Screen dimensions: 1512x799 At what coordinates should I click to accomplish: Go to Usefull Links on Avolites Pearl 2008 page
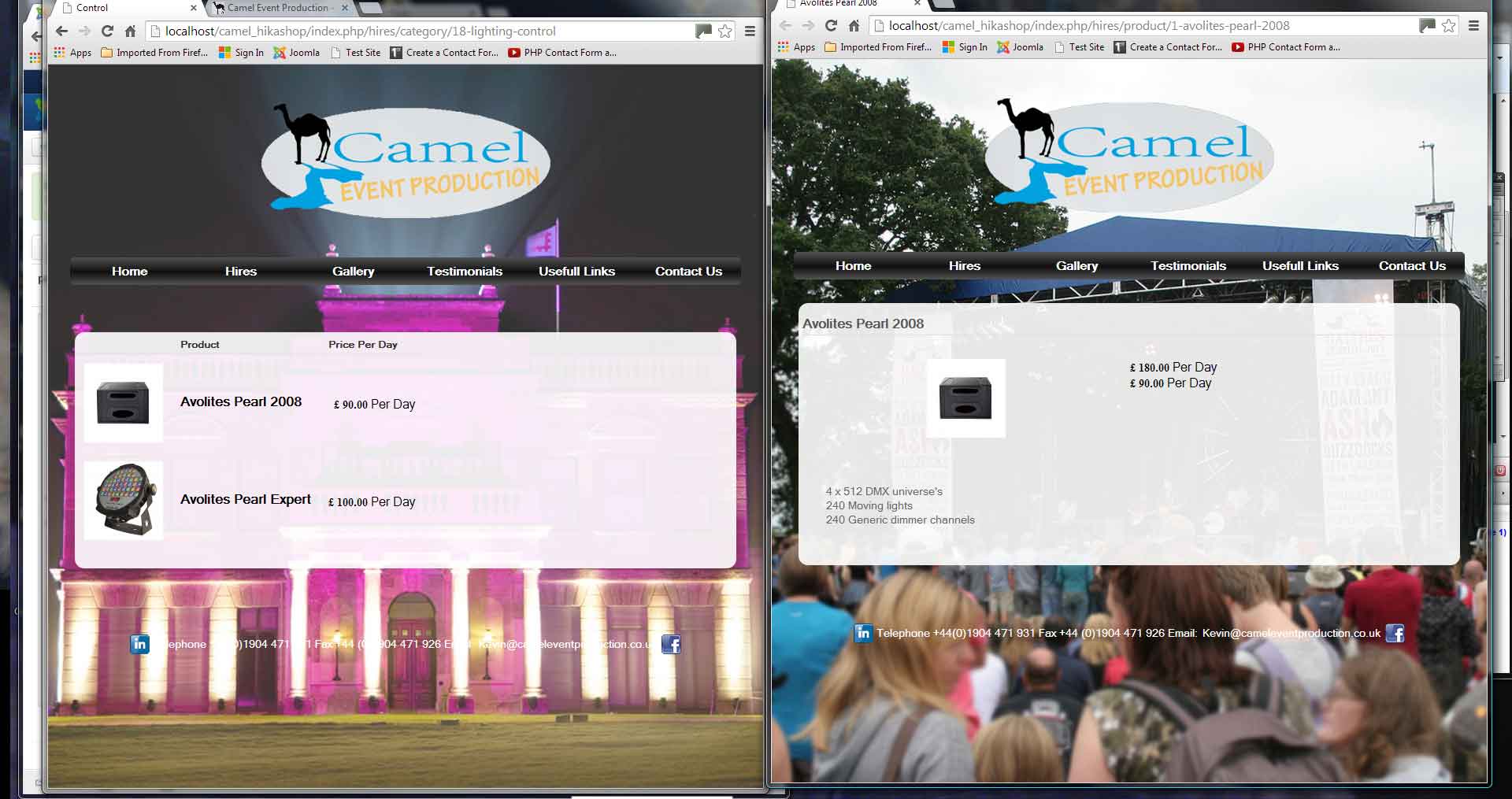[x=1300, y=266]
